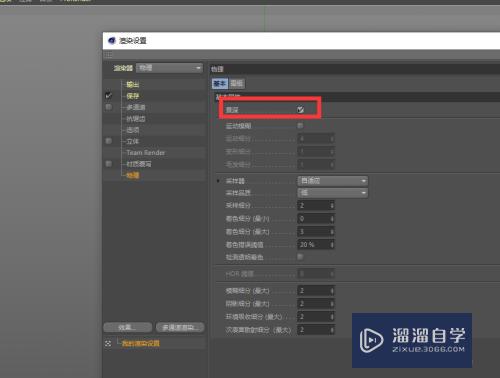Image resolution: width=500 pixels, height=378 pixels.
Task: Click the 着色细分 (最小) value field
Action: (316, 219)
